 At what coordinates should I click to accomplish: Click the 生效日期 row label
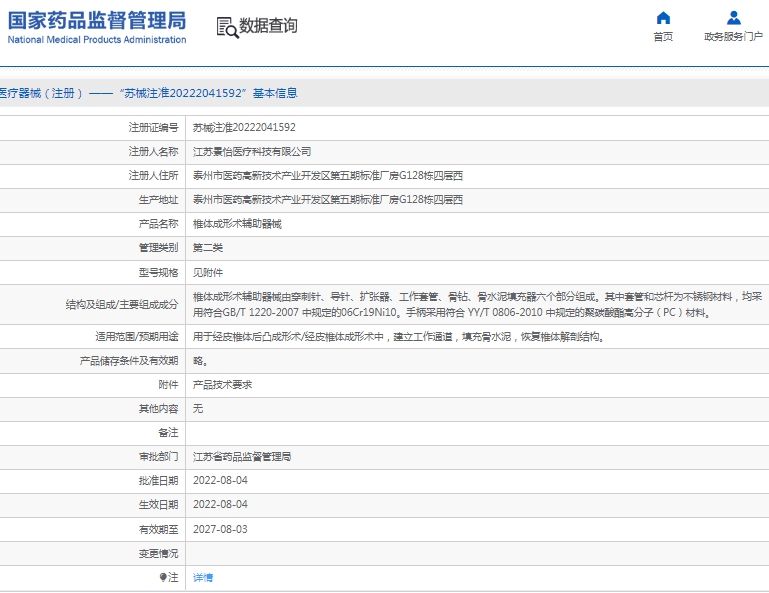coord(158,504)
